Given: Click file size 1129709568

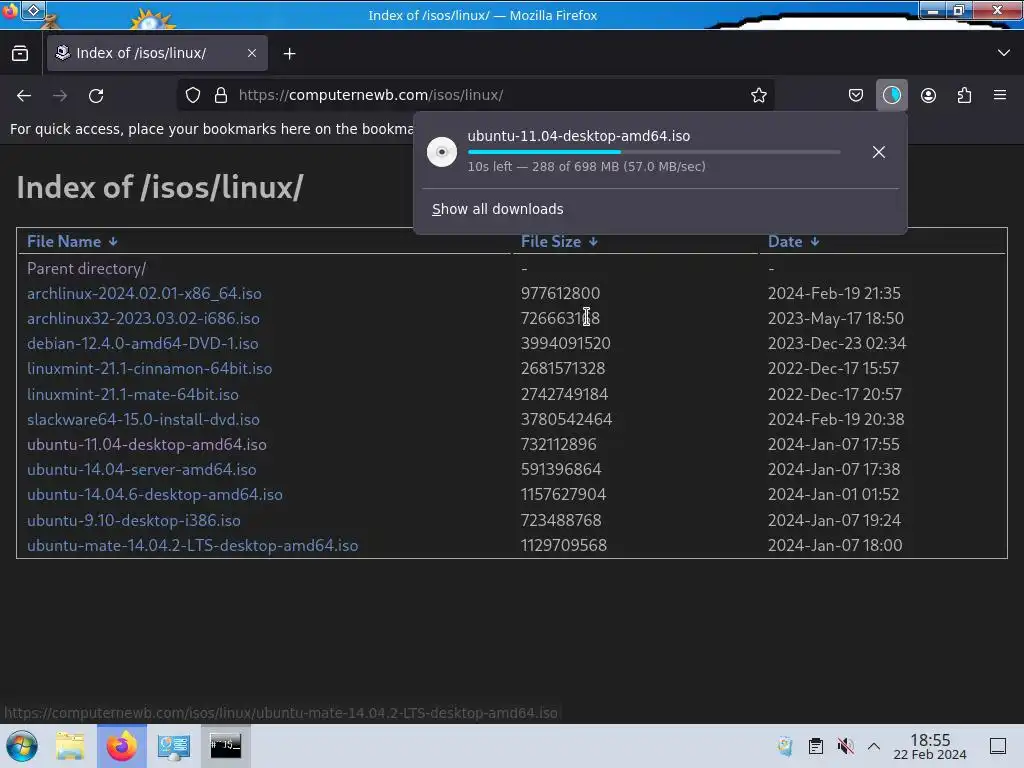Looking at the screenshot, I should pos(564,545).
